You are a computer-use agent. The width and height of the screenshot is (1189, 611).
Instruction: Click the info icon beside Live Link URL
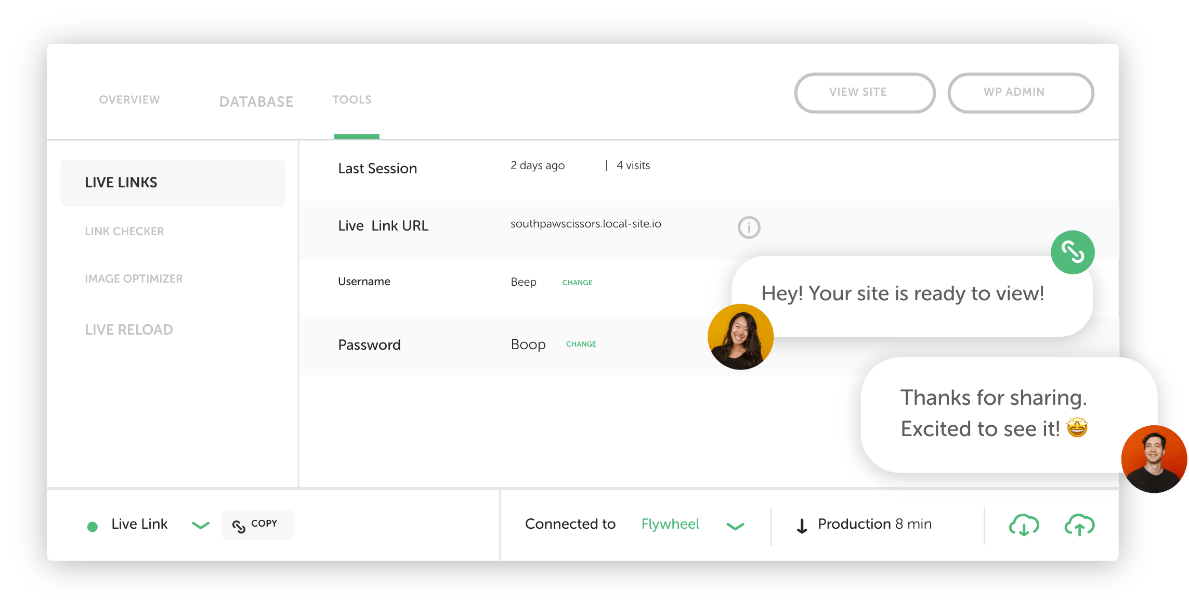tap(749, 228)
